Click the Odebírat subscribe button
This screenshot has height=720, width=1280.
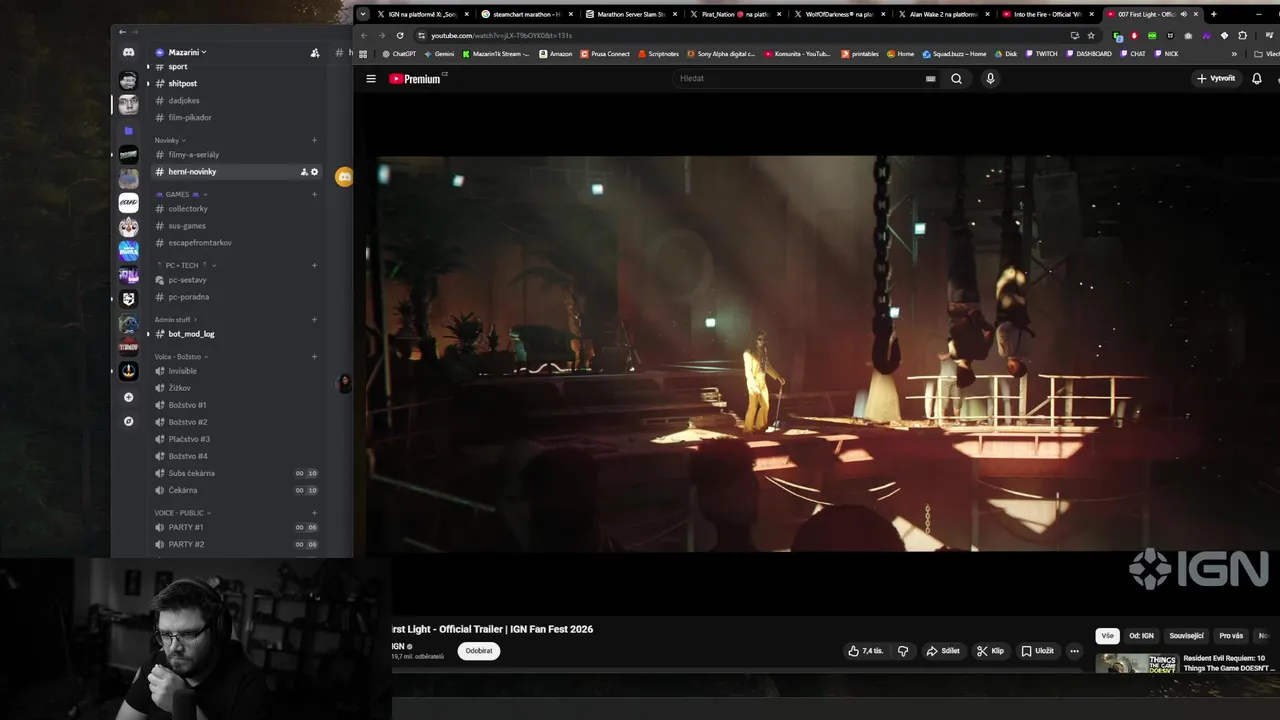[x=479, y=651]
